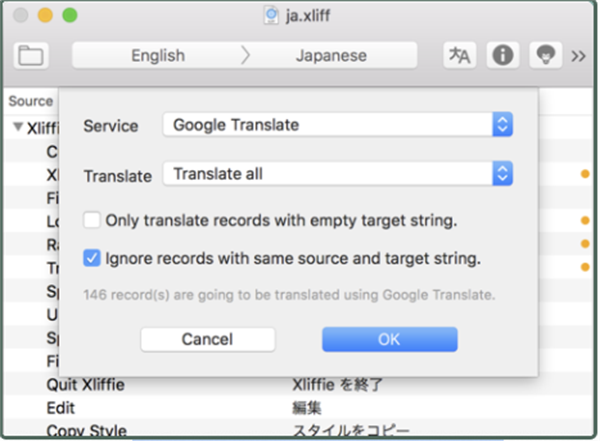Click the ja.xliff document icon in title bar

[x=271, y=15]
